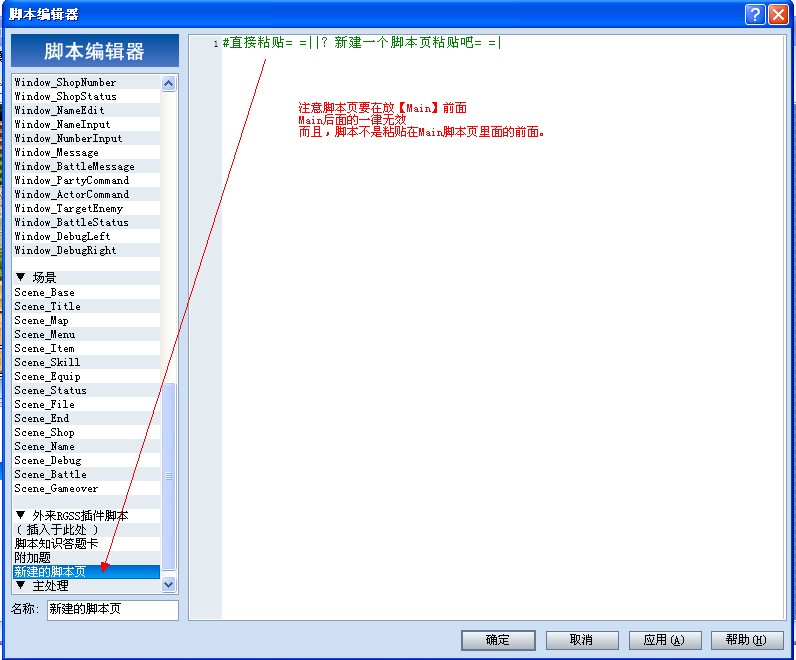
Task: Select Scene_Equip script
Action: point(86,377)
